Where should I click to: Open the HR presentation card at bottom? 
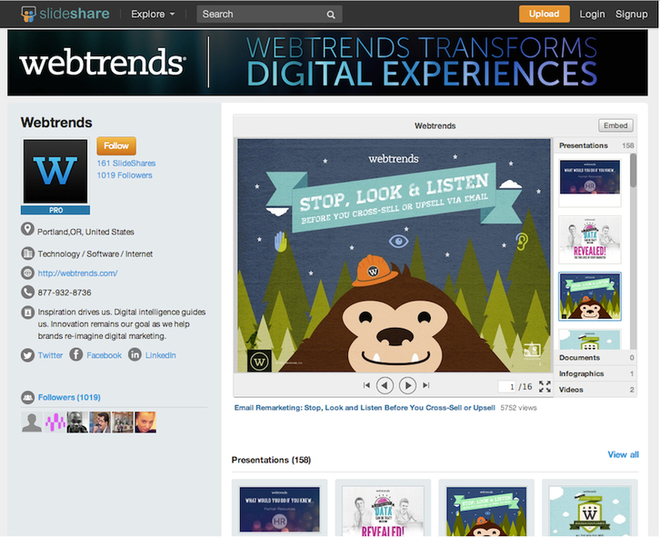tap(279, 508)
